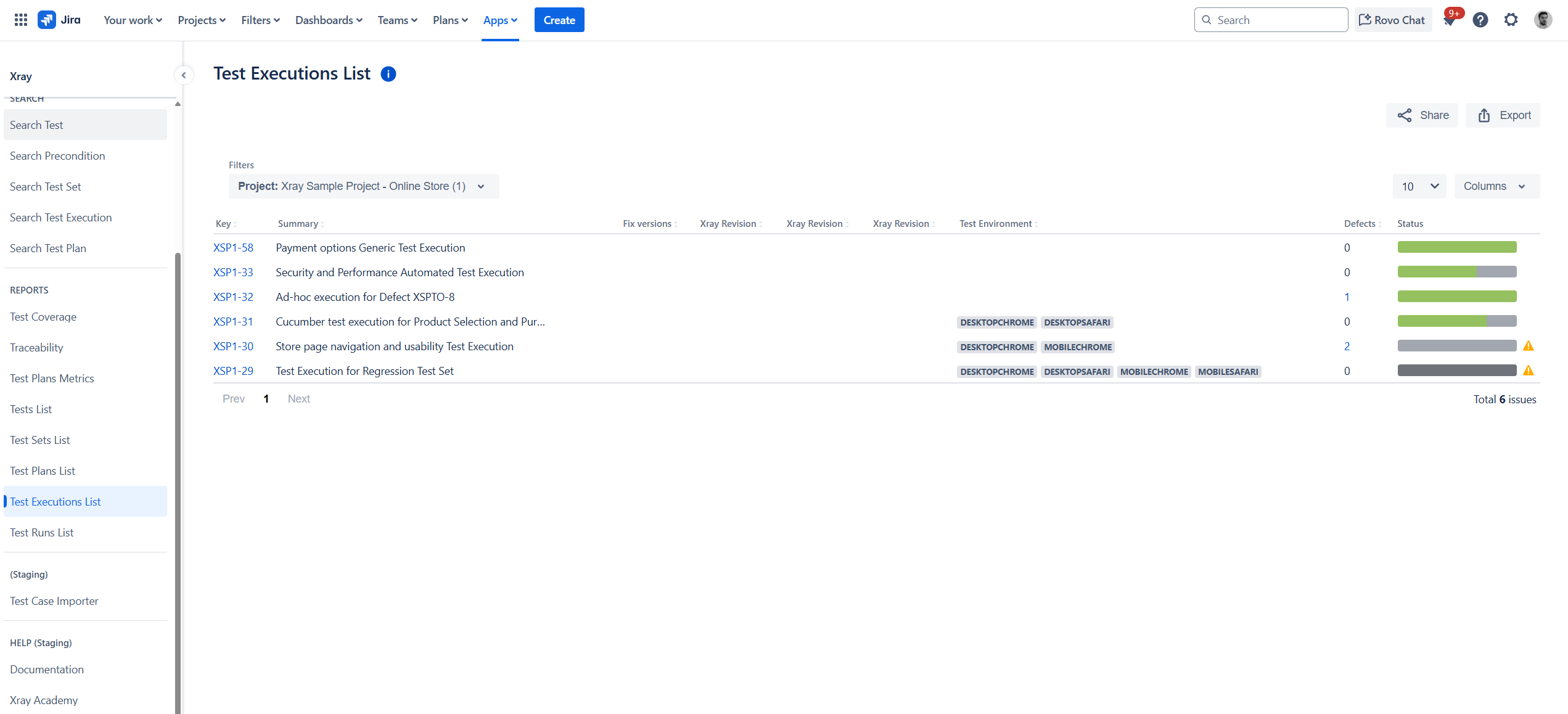Viewport: 1568px width, 714px height.
Task: Open the Your work dropdown menu
Action: pyautogui.click(x=133, y=20)
